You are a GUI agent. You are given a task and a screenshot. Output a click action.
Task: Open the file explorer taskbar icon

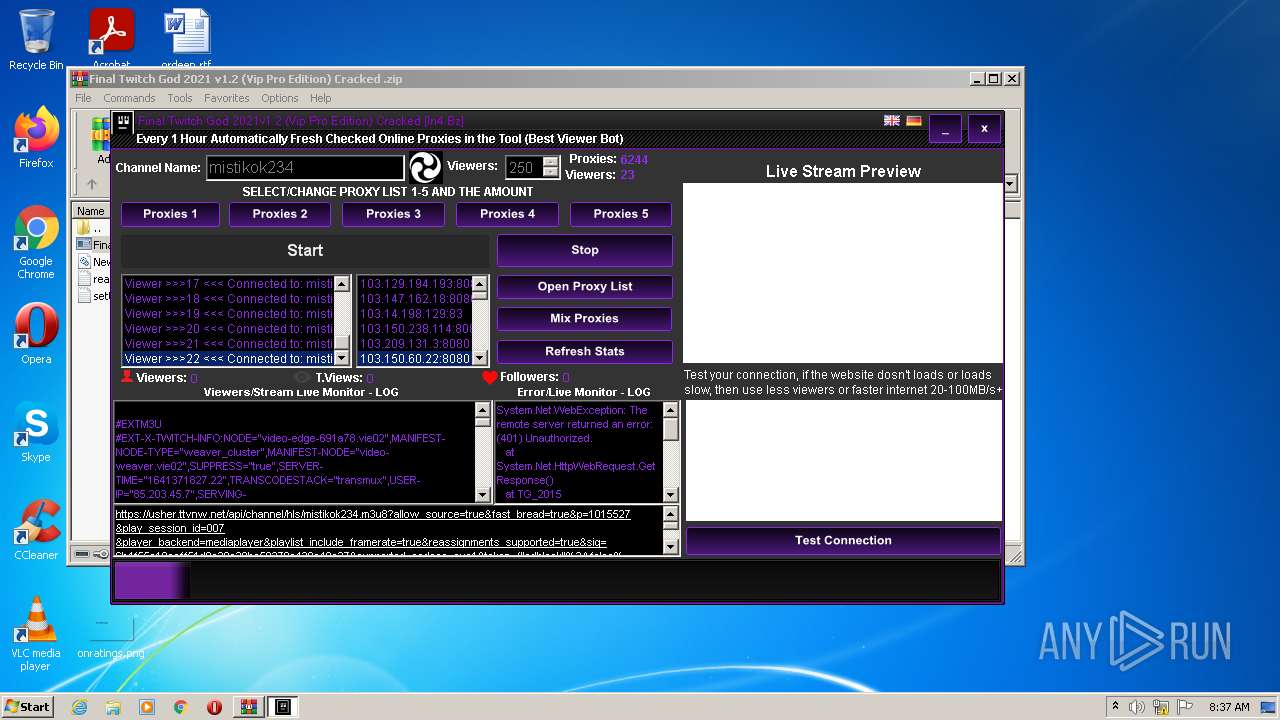coord(113,707)
